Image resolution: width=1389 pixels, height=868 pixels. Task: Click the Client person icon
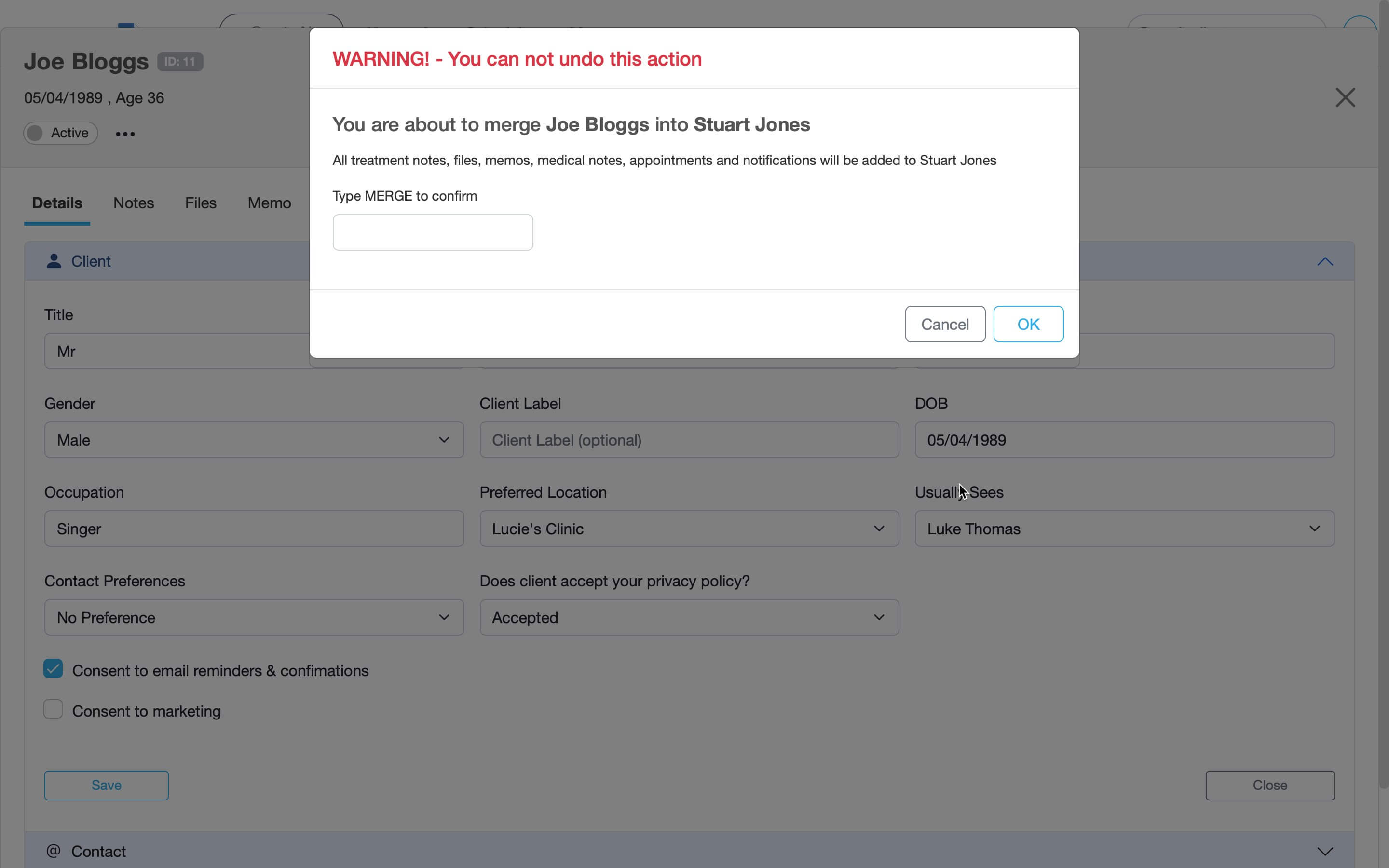[x=54, y=261]
